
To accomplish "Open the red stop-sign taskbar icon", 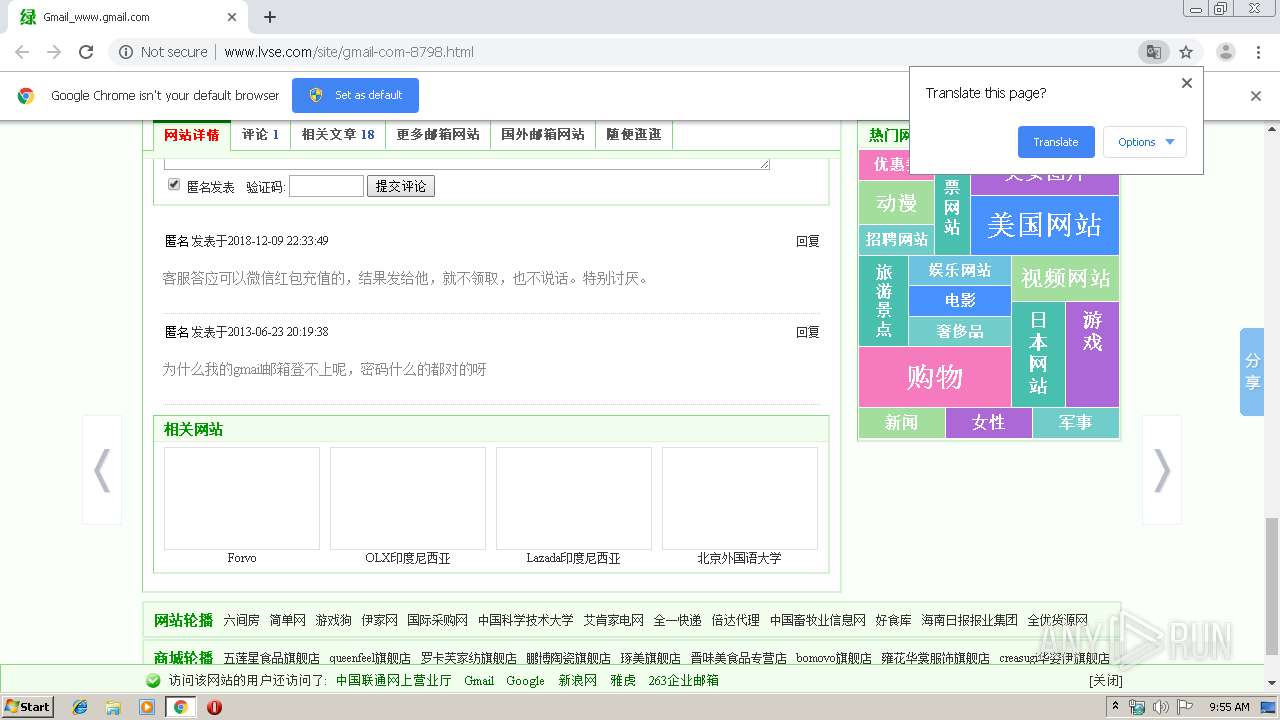I will pyautogui.click(x=214, y=707).
